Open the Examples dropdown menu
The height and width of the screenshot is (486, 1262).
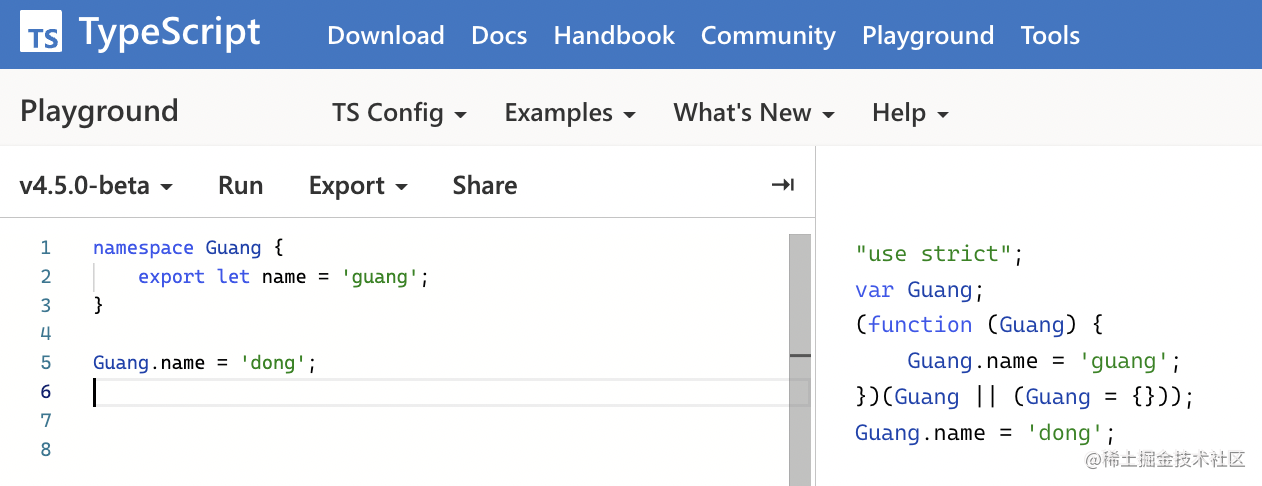[x=570, y=113]
